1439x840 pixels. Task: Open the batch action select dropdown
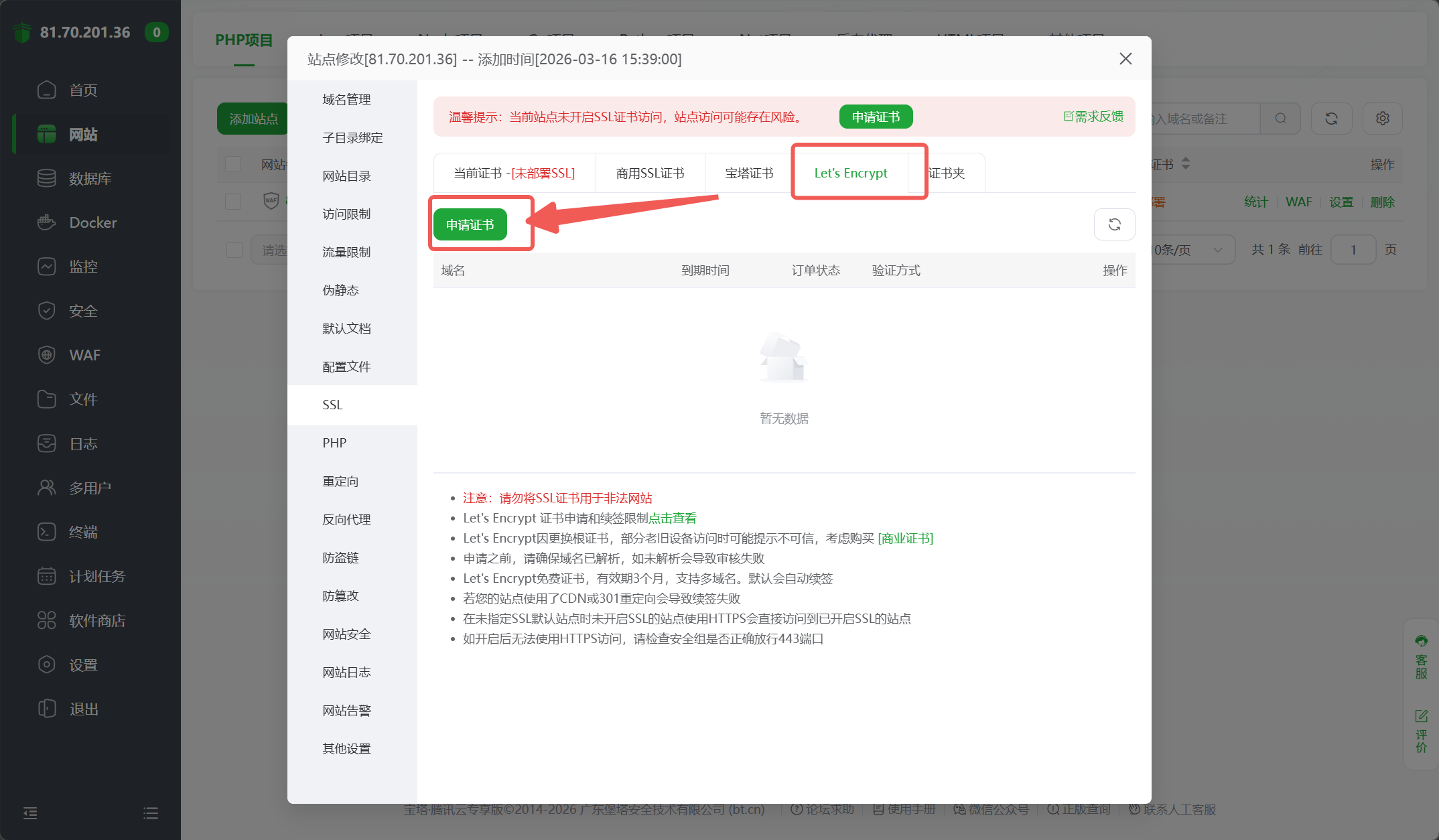[271, 250]
